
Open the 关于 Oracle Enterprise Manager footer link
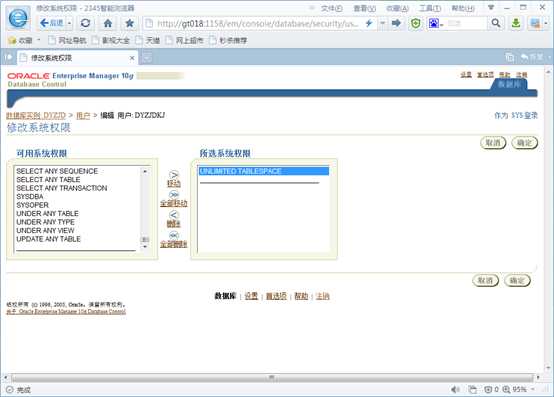pyautogui.click(x=66, y=312)
